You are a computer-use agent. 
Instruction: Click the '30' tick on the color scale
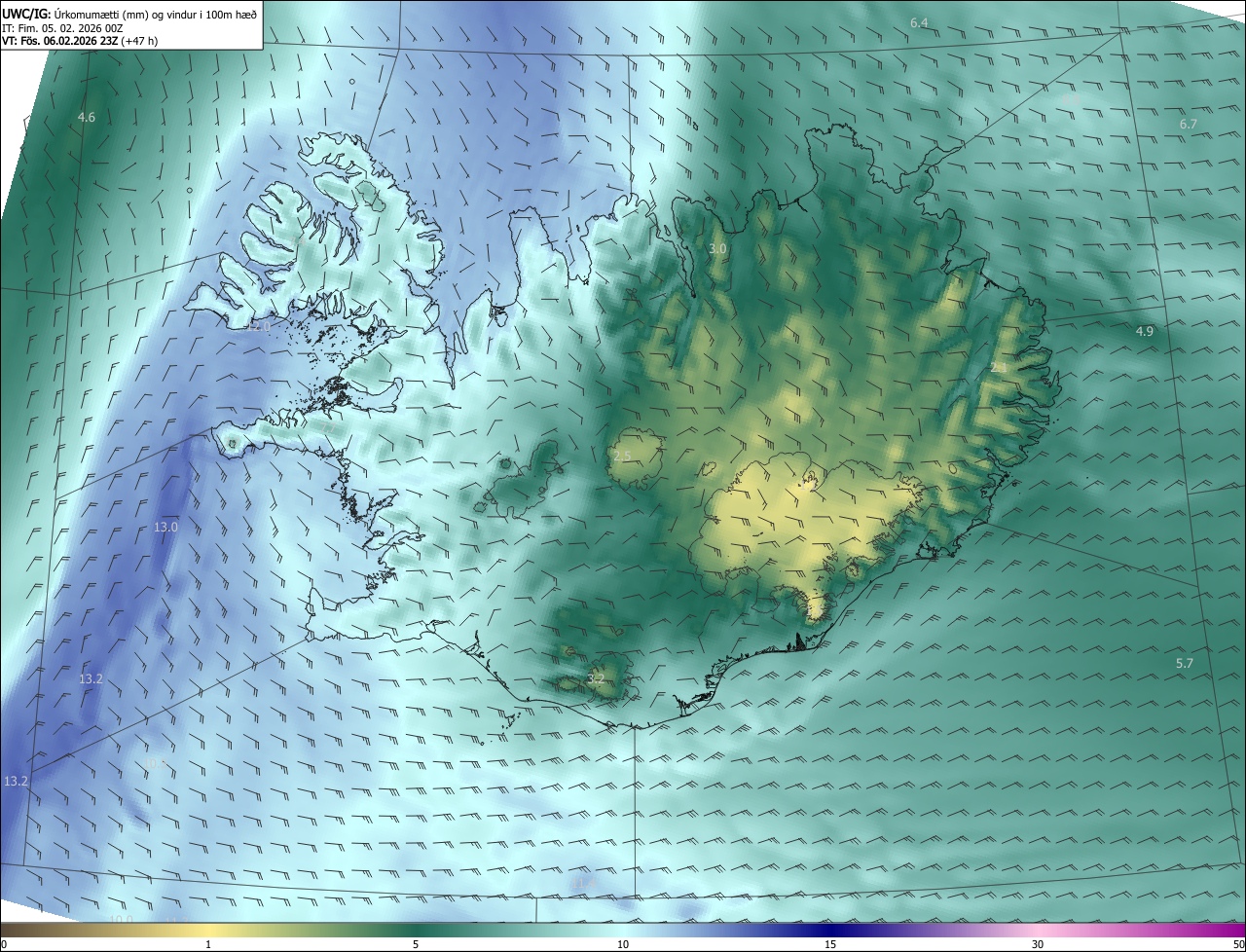[x=1038, y=944]
